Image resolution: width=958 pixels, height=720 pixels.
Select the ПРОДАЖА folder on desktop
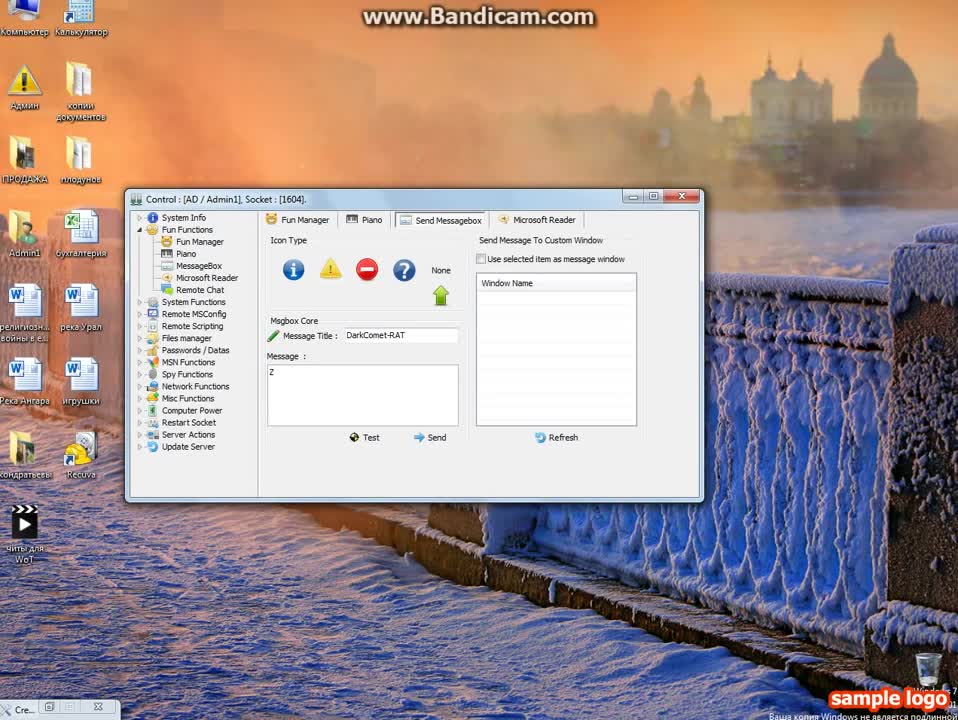24,160
